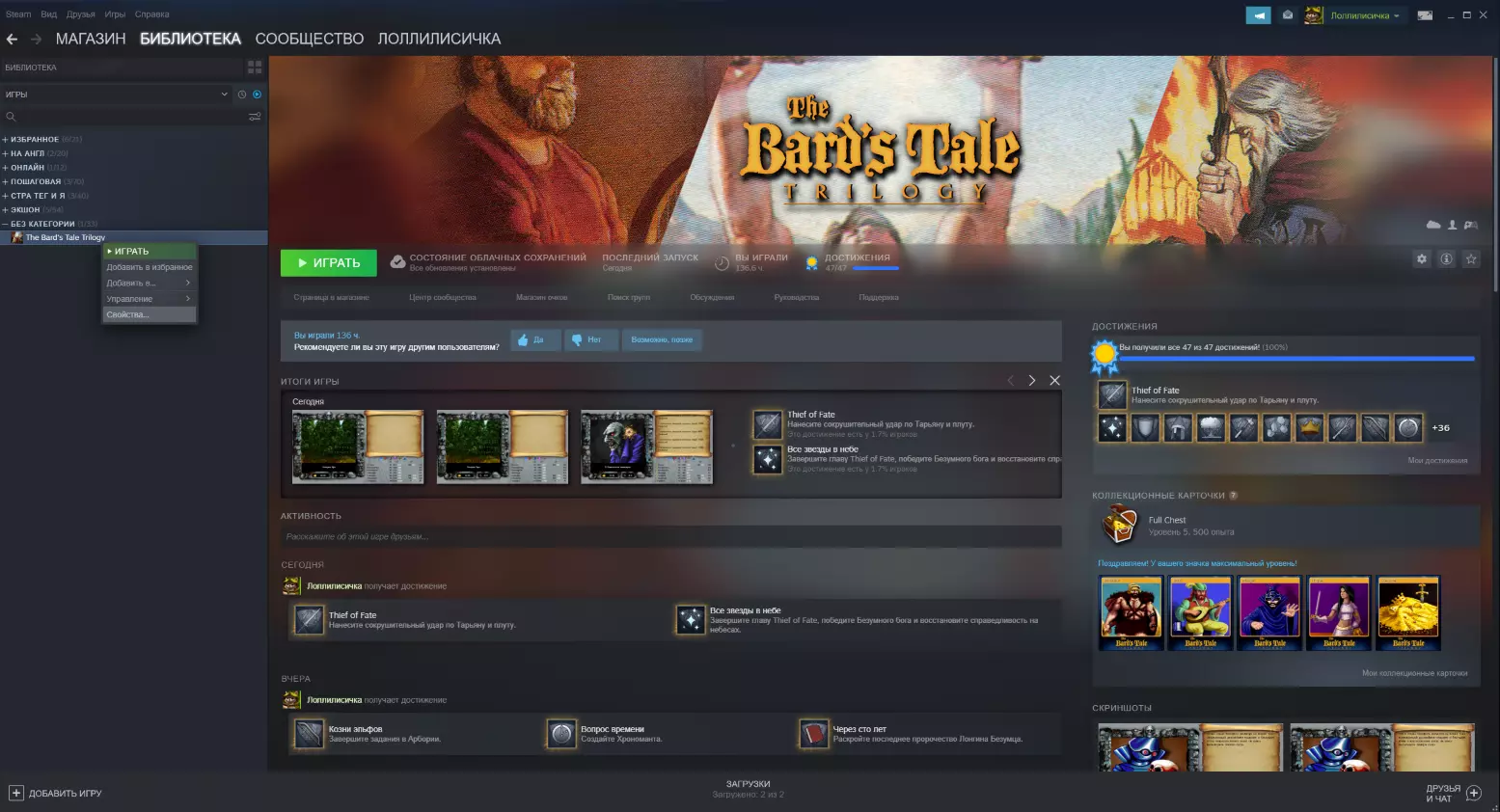Open the Вид menu
Screen dimensions: 1500x812
coord(48,14)
